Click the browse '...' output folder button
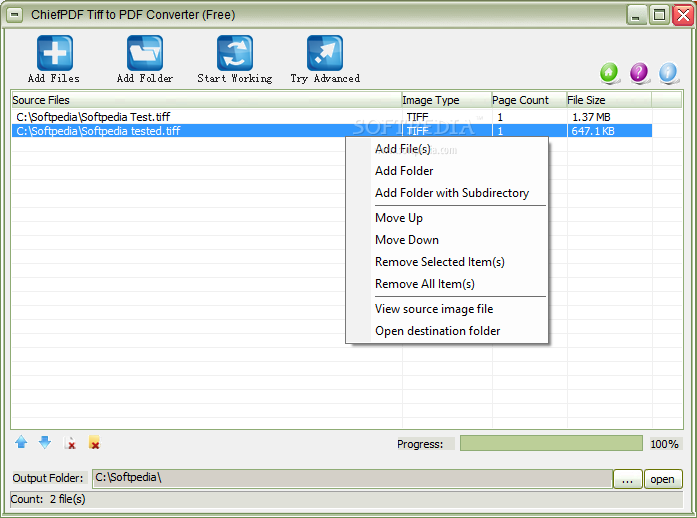 (627, 479)
